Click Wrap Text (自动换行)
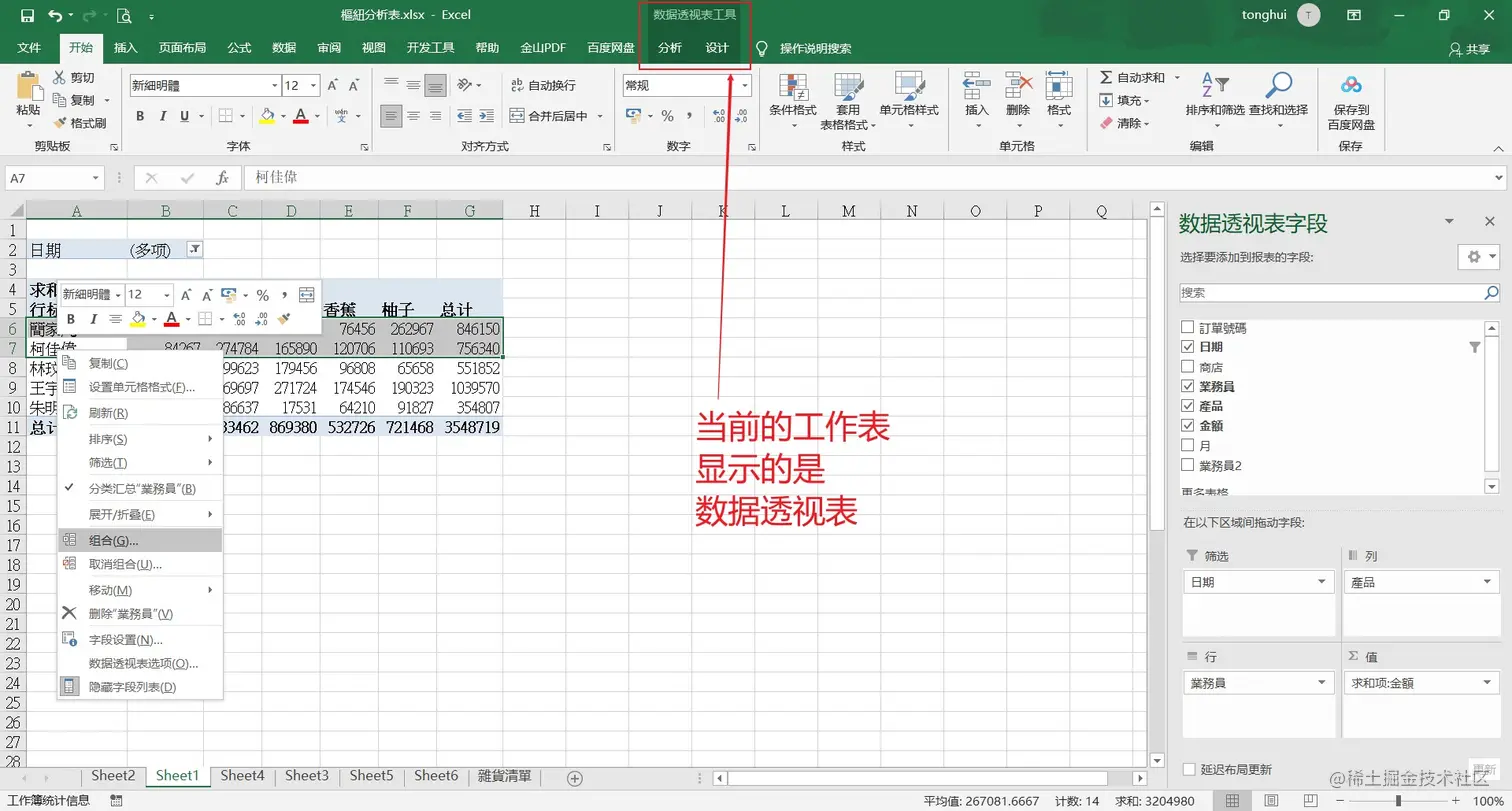Viewport: 1512px width, 811px height. pos(543,86)
